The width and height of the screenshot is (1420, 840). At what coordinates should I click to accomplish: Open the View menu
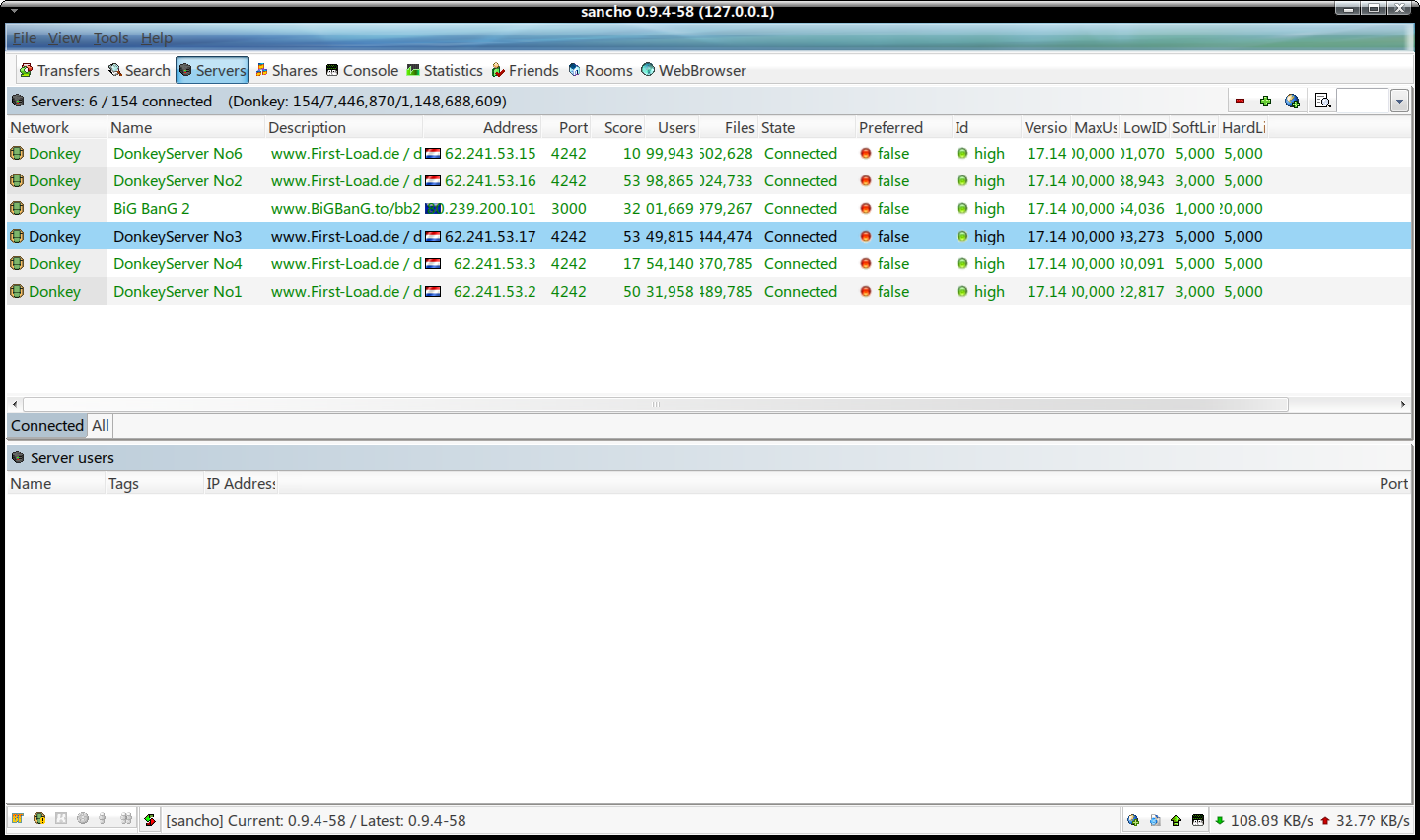coord(65,37)
